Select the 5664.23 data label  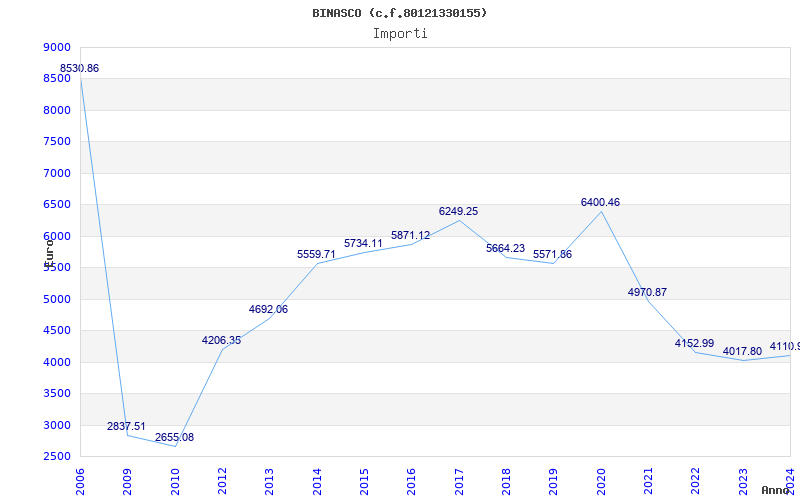pyautogui.click(x=505, y=248)
